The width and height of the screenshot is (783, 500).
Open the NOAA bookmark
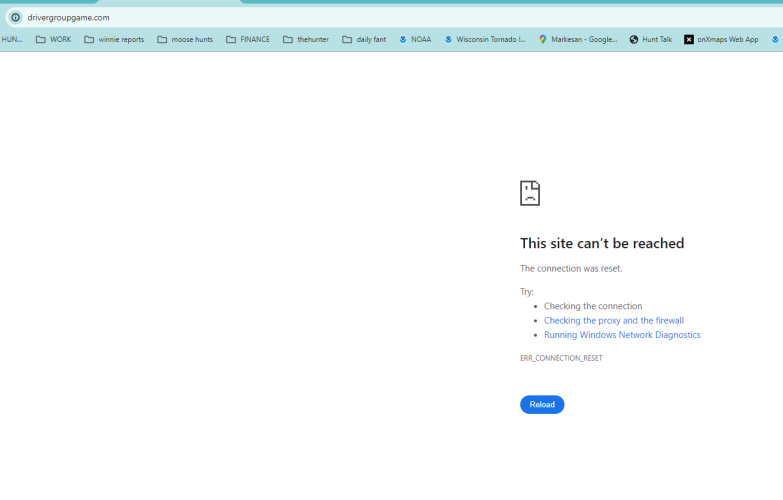(x=415, y=39)
